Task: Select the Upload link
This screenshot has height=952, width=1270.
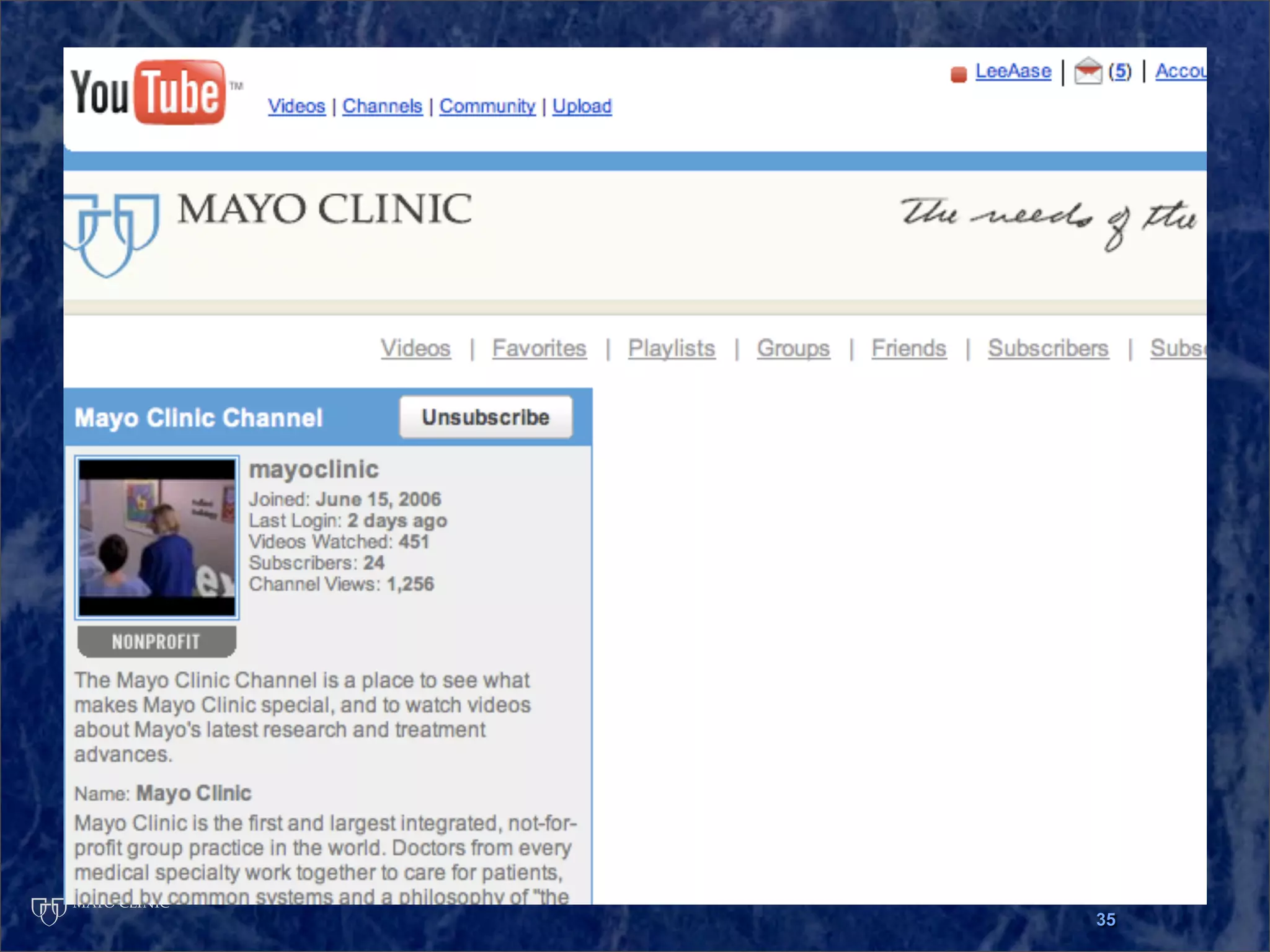Action: 582,106
